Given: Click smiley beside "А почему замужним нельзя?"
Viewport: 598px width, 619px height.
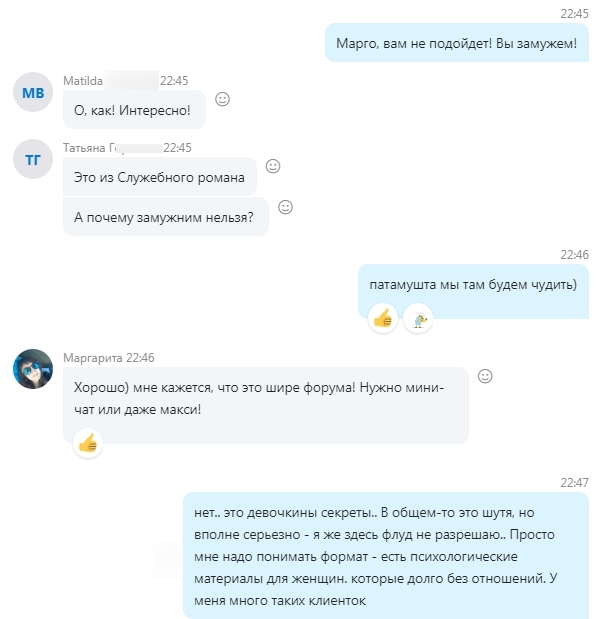Looking at the screenshot, I should point(285,207).
